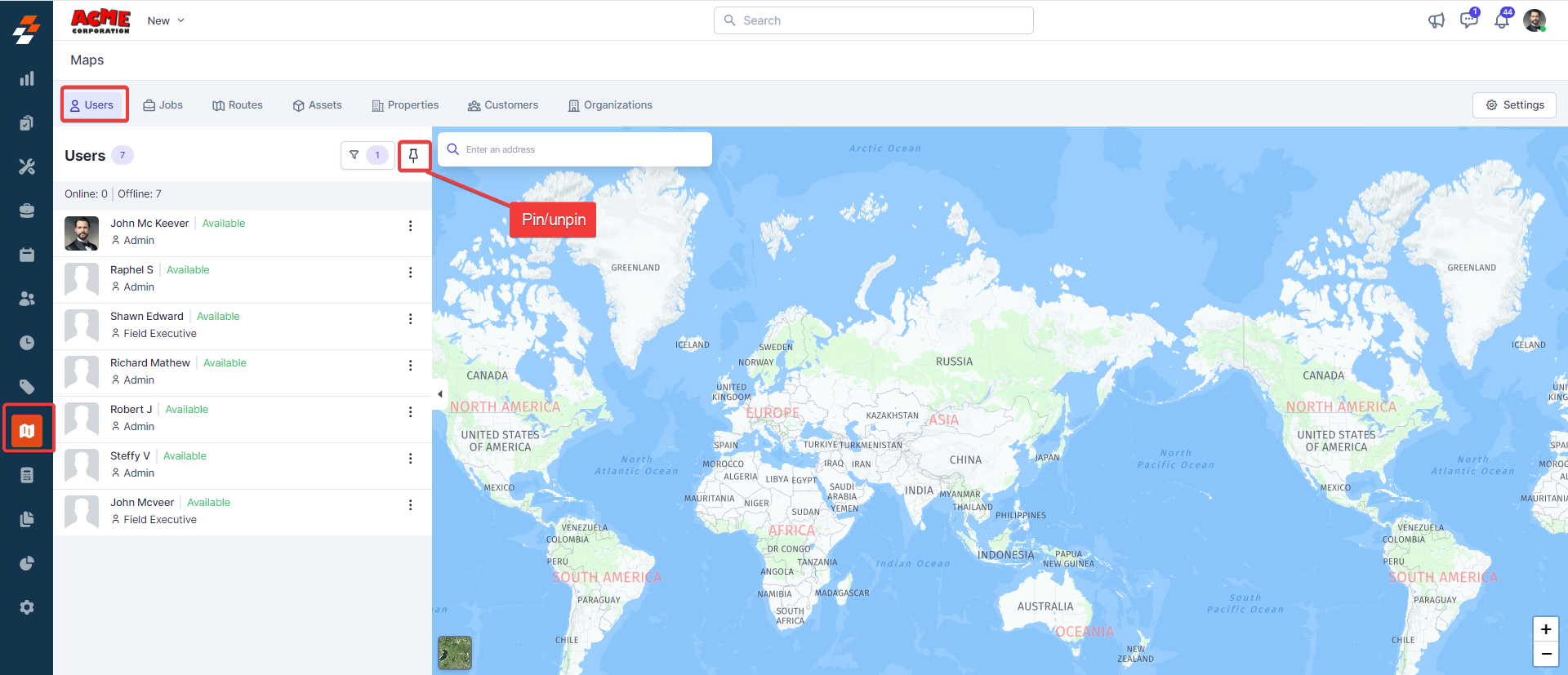Expand the New dropdown
Viewport: 1568px width, 675px height.
(166, 20)
